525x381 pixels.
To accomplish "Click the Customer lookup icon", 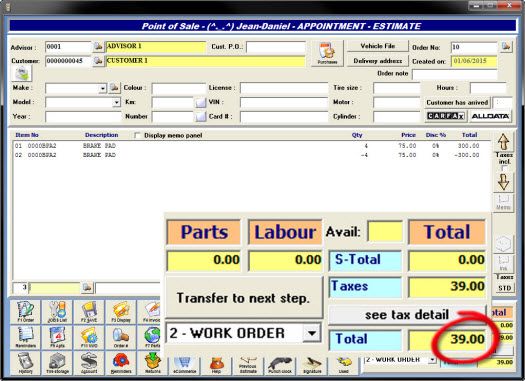I will coord(98,61).
